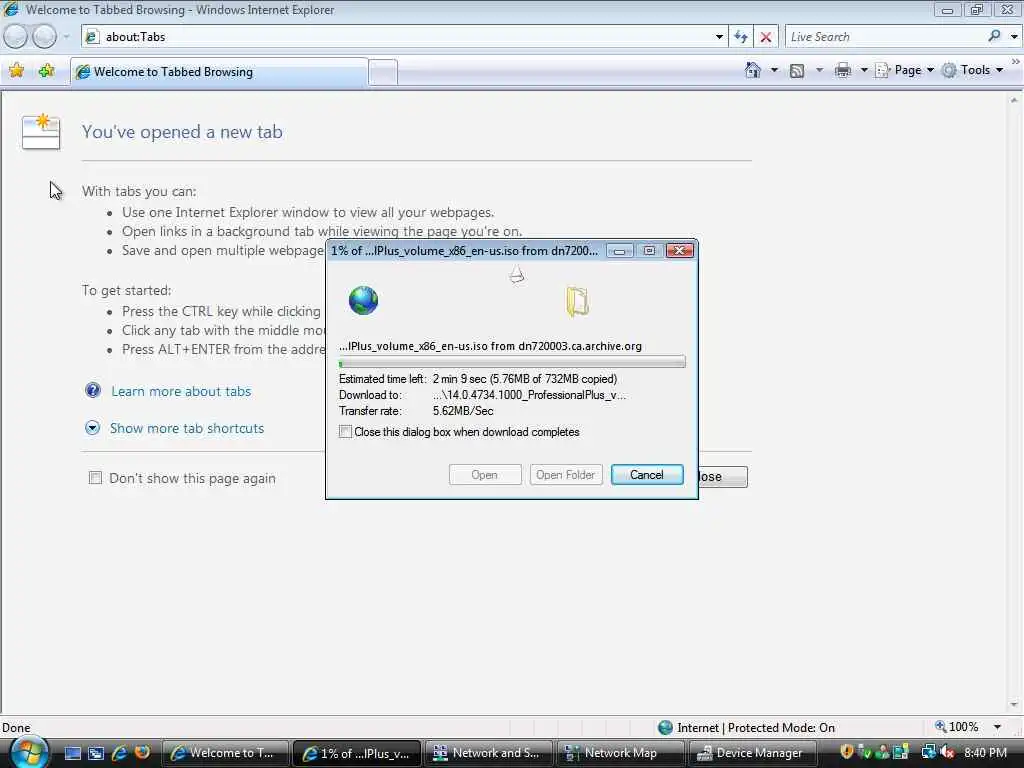Click the 5.62MB/Sec transfer rate value
The image size is (1024, 768).
click(463, 411)
